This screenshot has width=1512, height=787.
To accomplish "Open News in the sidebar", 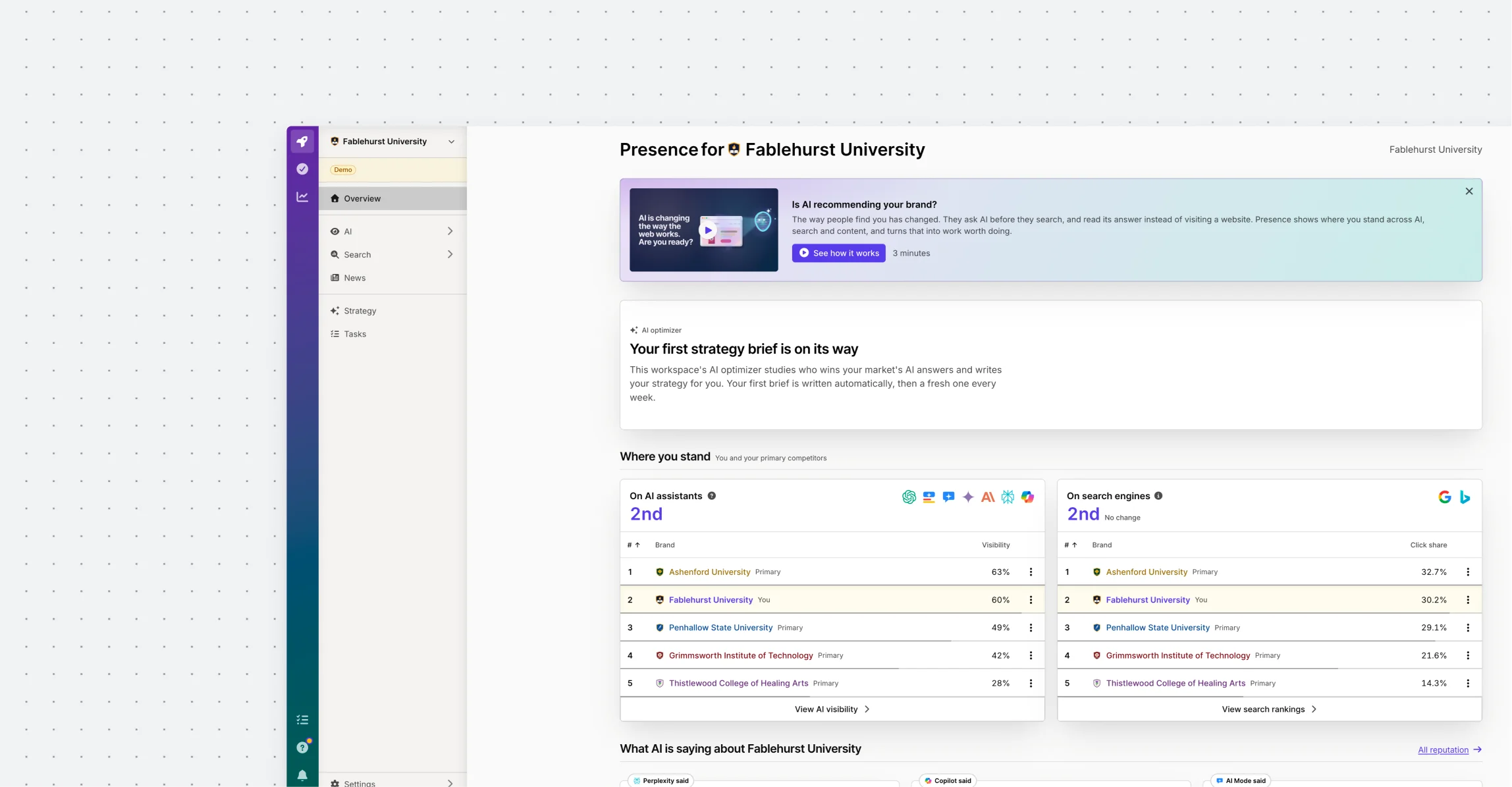I will [392, 278].
